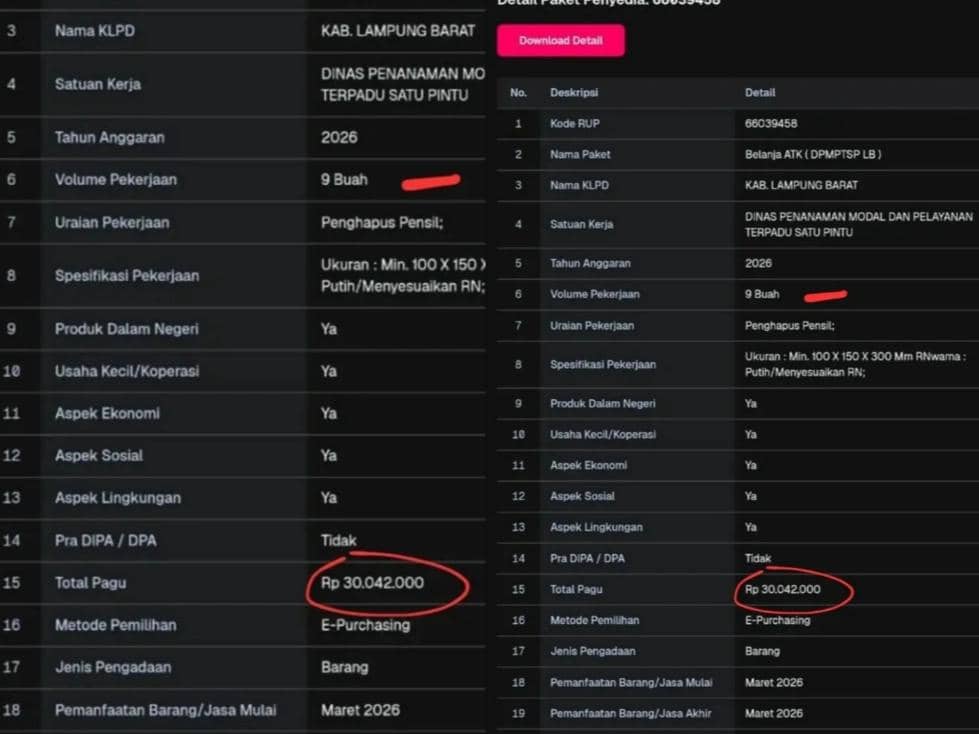Click 'Nama KLPD' label in the small table
Viewport: 979px width, 734px height.
point(579,185)
